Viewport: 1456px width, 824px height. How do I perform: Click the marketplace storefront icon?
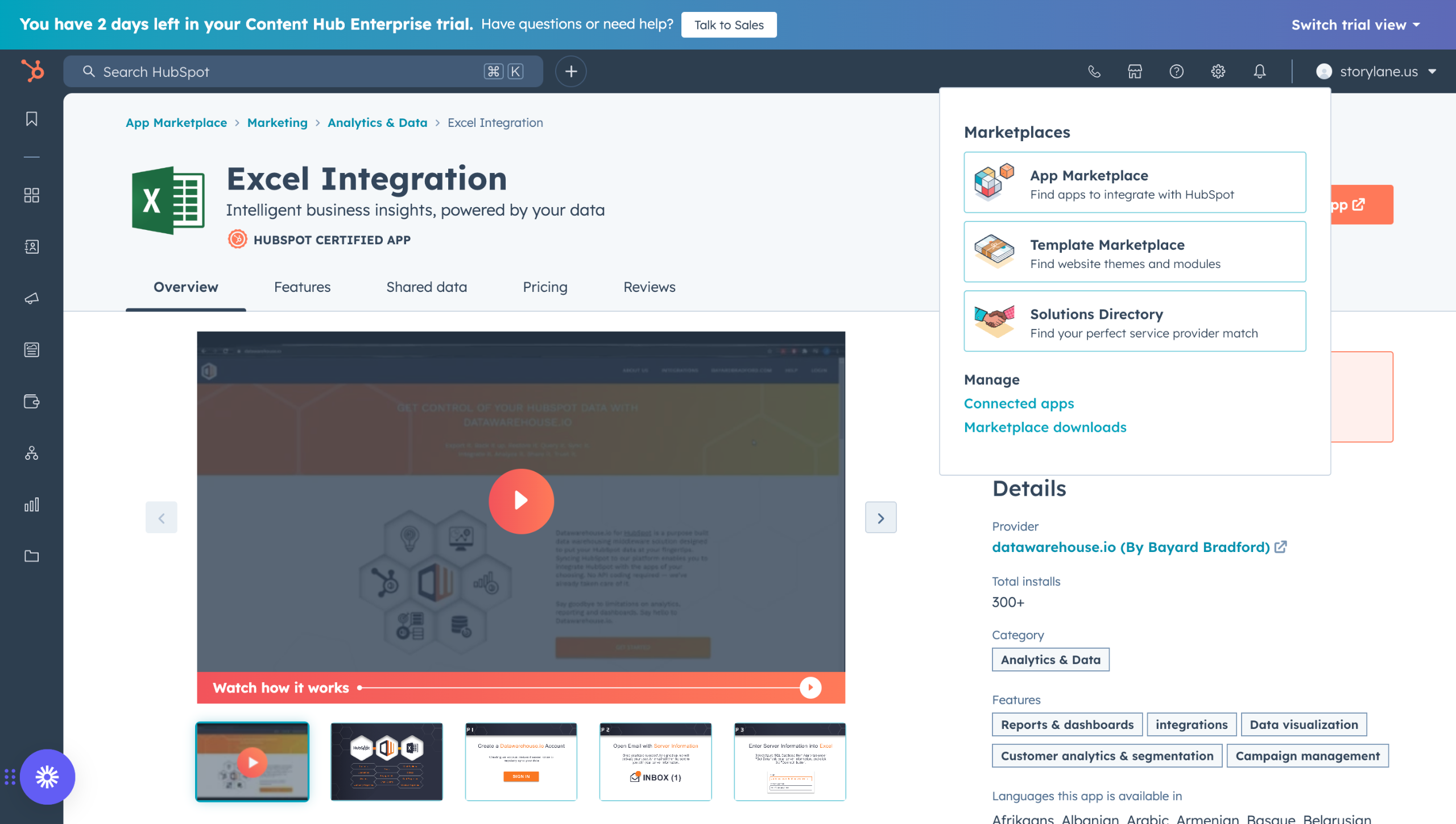[1135, 72]
